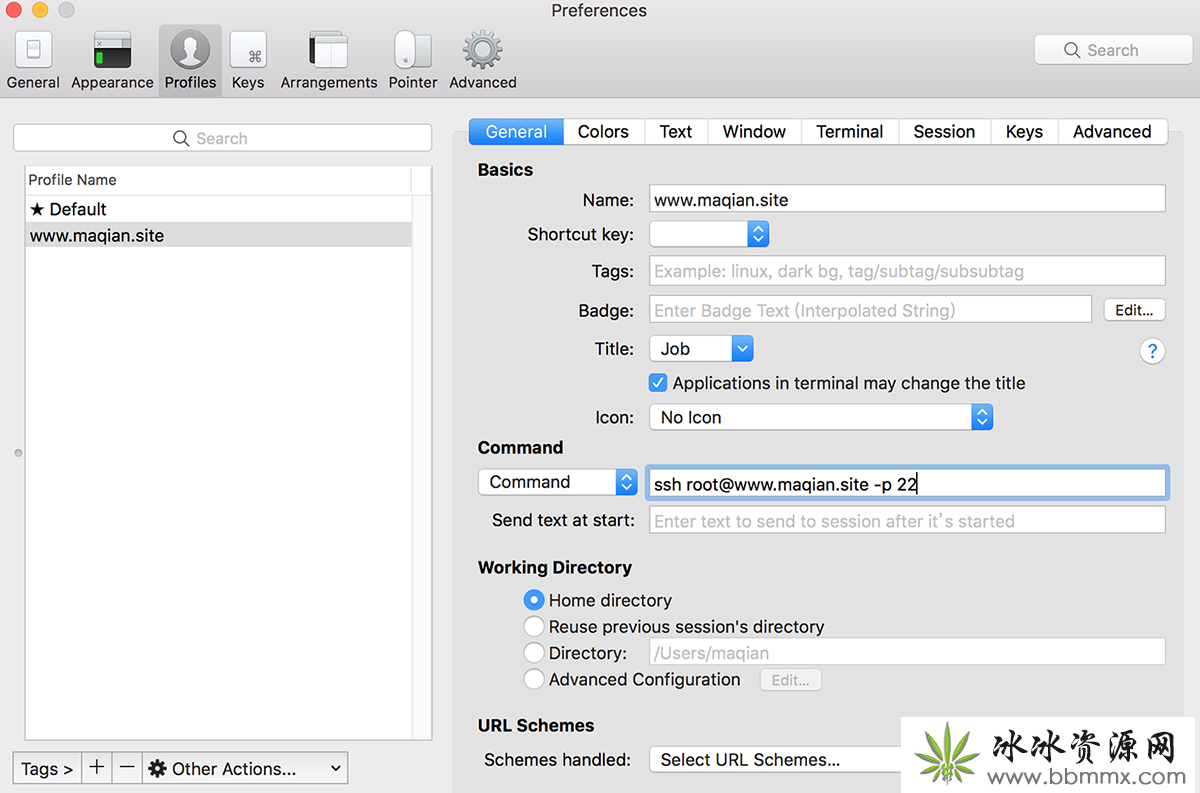Open the Advanced gear icon in toolbar
This screenshot has width=1200, height=793.
pos(483,60)
